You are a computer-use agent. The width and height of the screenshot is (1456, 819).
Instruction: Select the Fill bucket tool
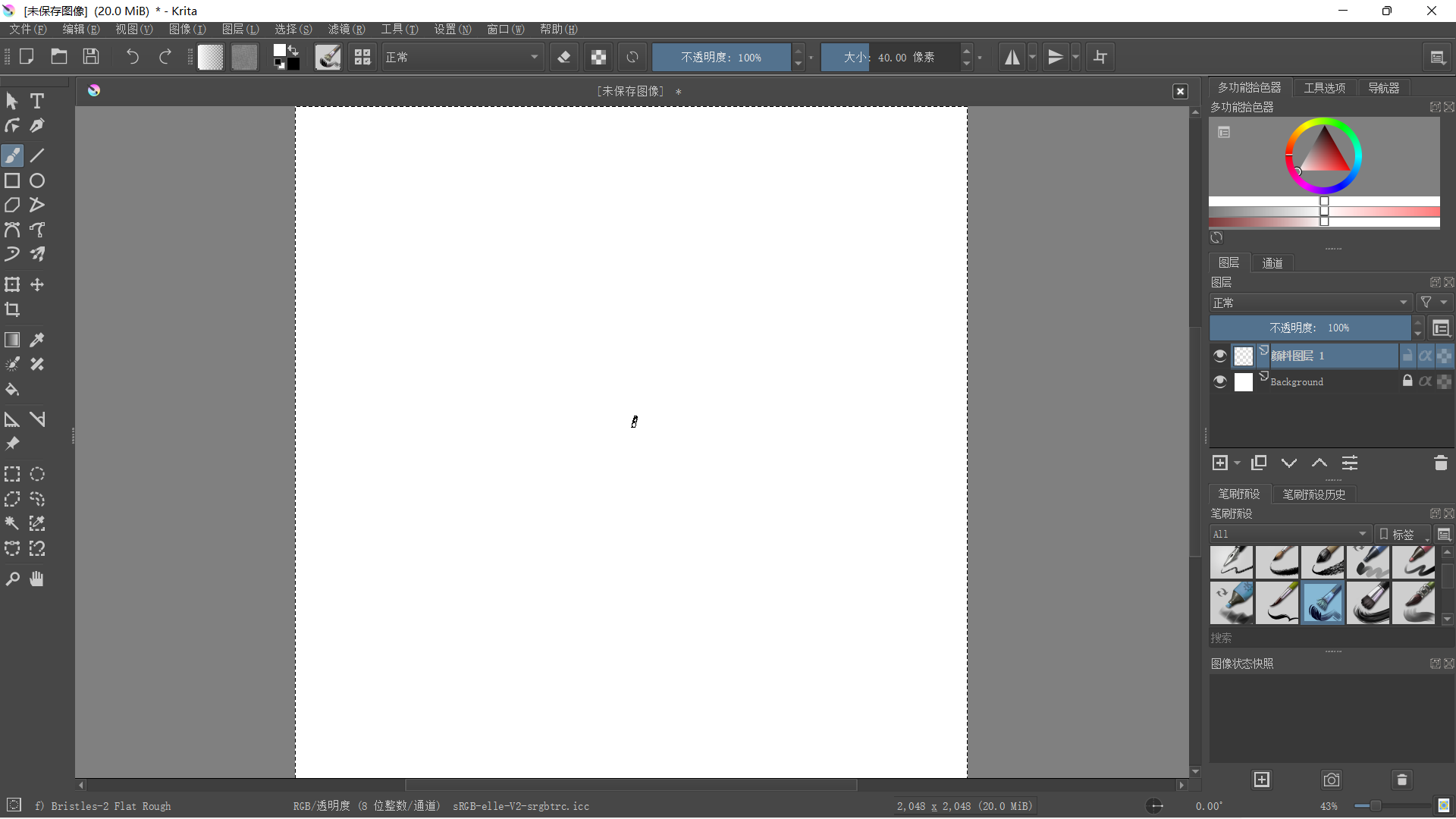12,390
